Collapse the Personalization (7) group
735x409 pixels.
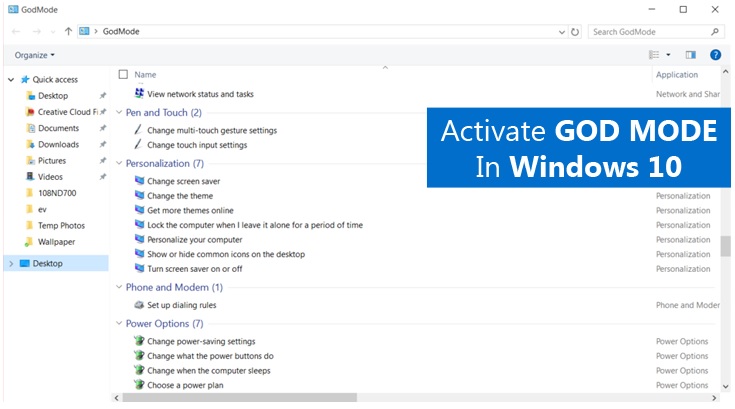click(118, 163)
